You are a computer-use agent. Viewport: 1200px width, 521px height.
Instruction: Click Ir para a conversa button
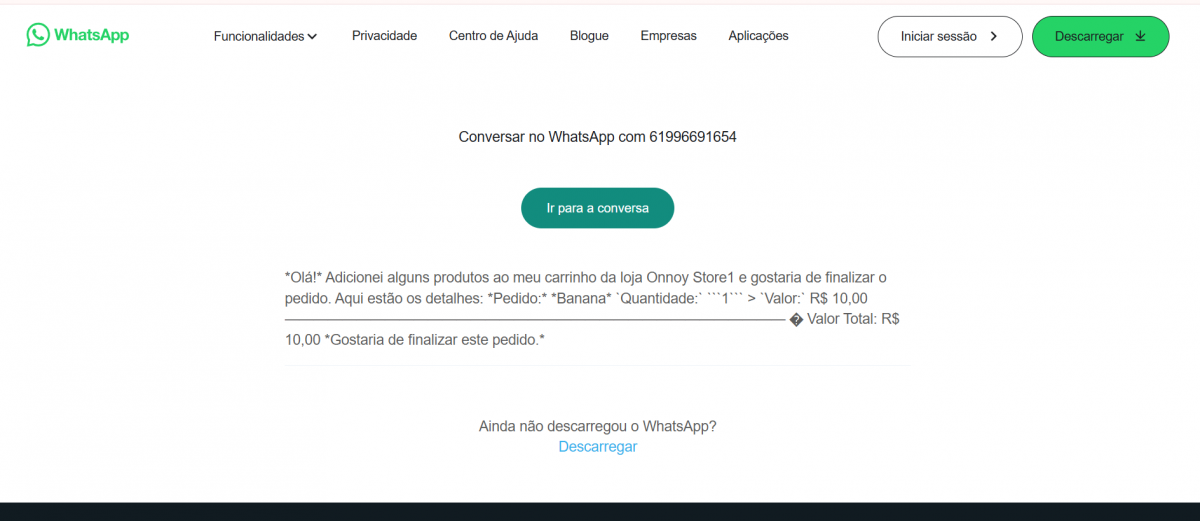tap(597, 208)
